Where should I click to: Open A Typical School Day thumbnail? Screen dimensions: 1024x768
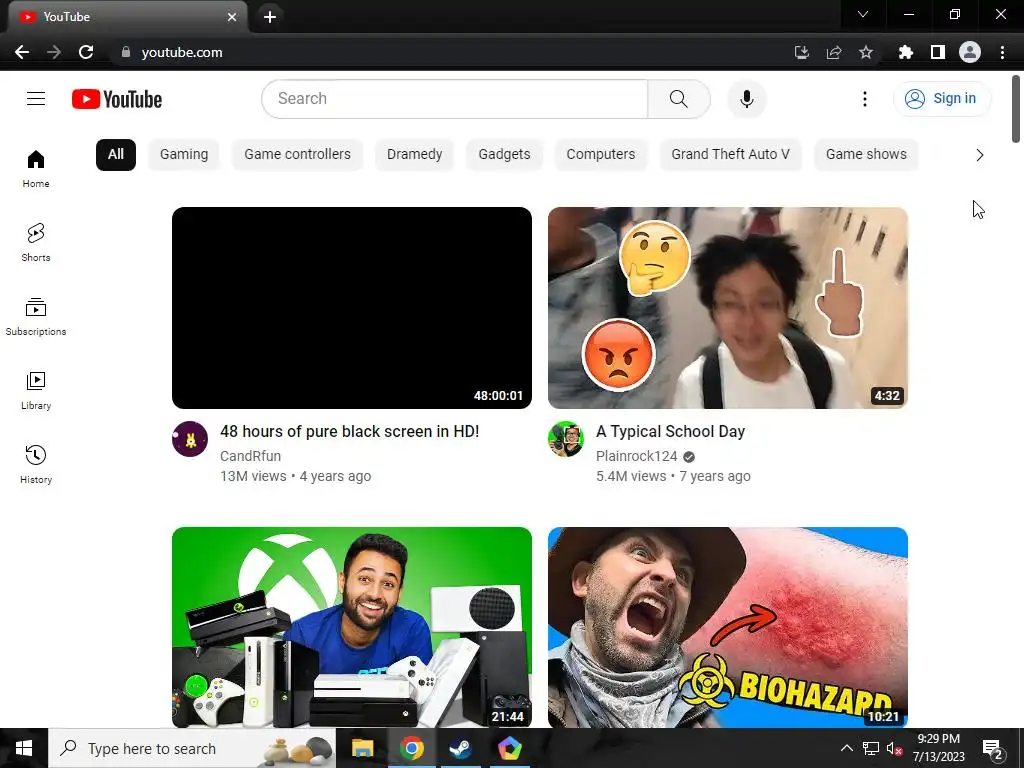pyautogui.click(x=728, y=308)
